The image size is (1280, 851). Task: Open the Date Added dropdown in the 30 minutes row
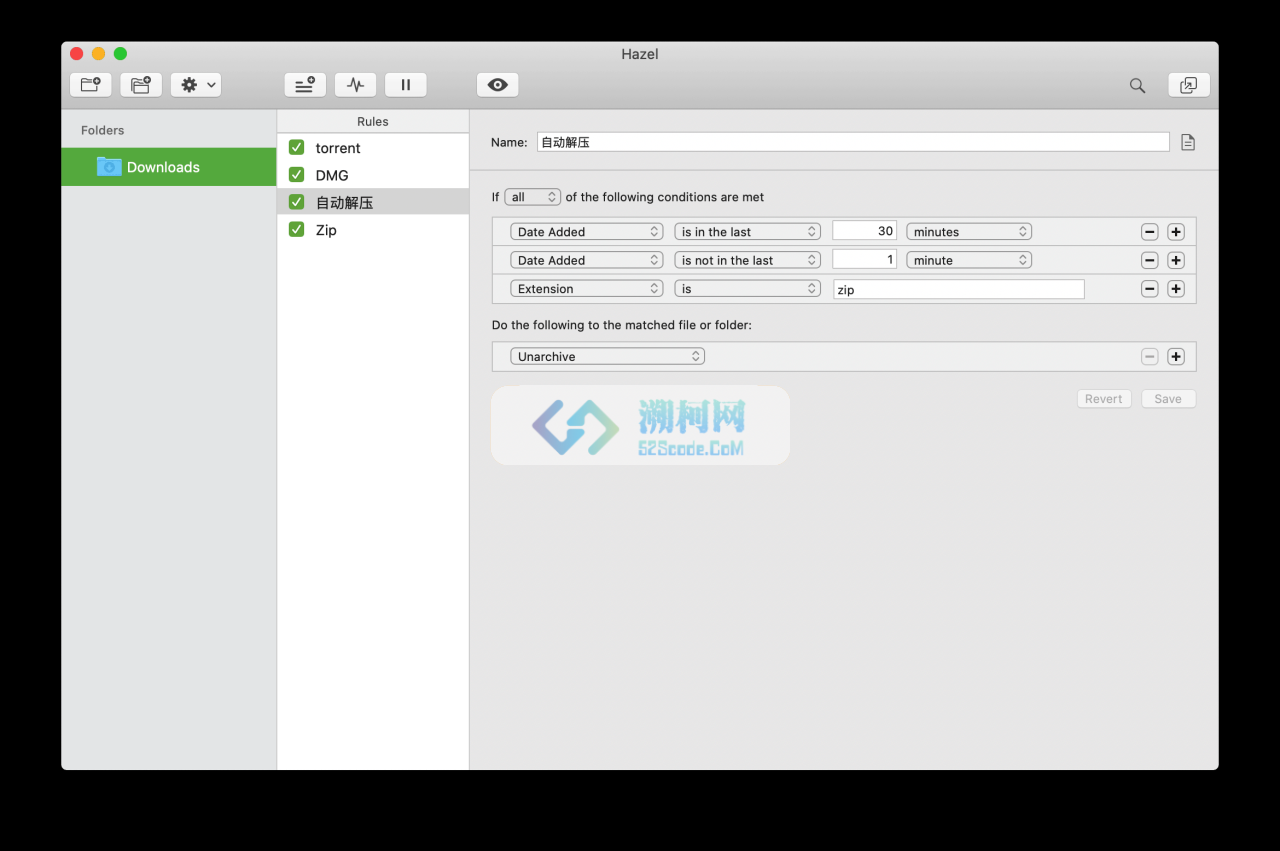[586, 231]
